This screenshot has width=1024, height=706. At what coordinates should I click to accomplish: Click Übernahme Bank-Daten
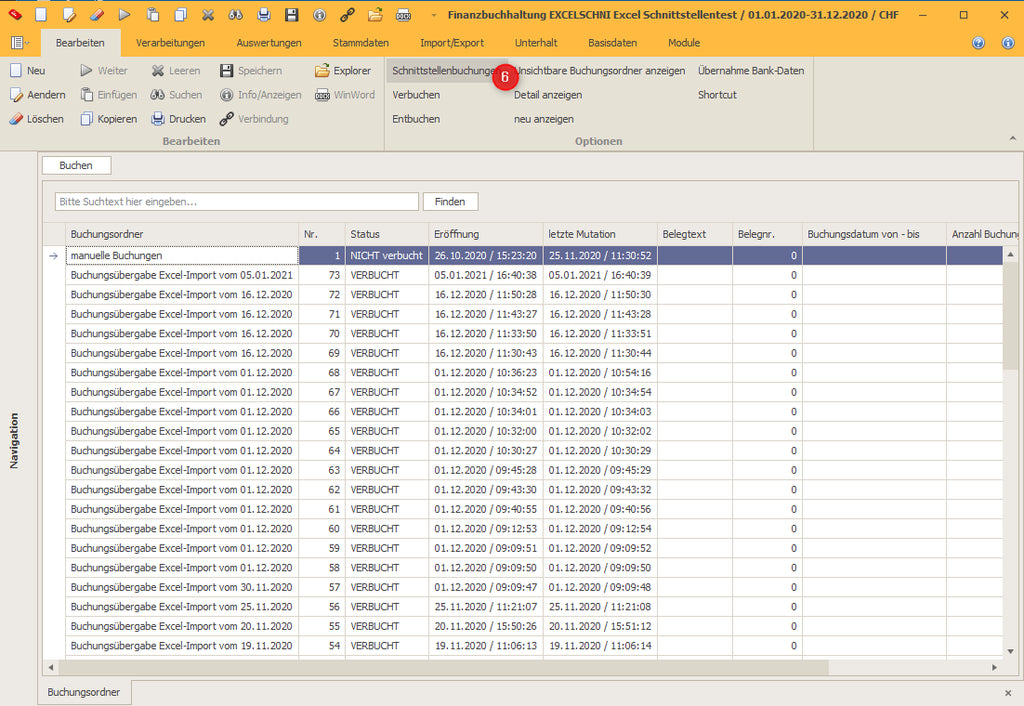[x=750, y=71]
